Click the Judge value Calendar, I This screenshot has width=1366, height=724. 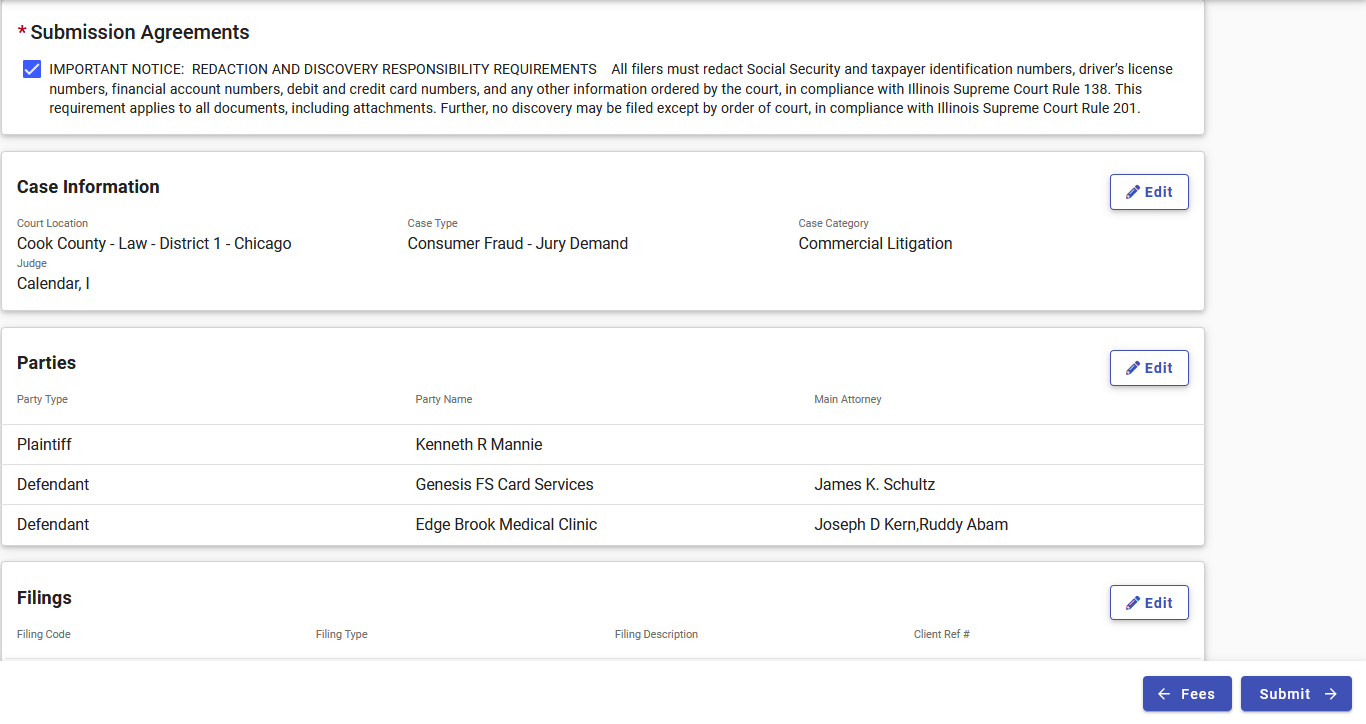[53, 283]
